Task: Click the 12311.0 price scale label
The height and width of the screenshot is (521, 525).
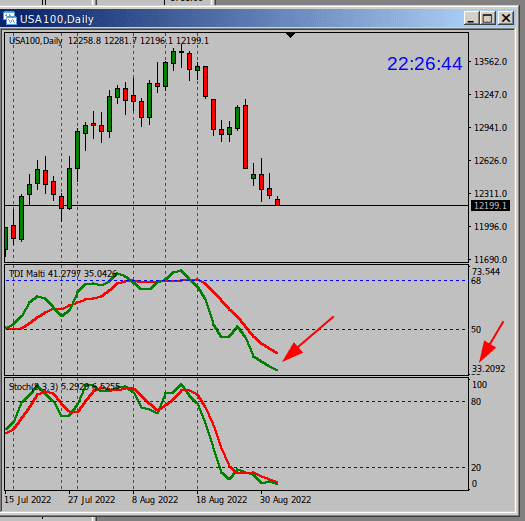Action: (490, 194)
